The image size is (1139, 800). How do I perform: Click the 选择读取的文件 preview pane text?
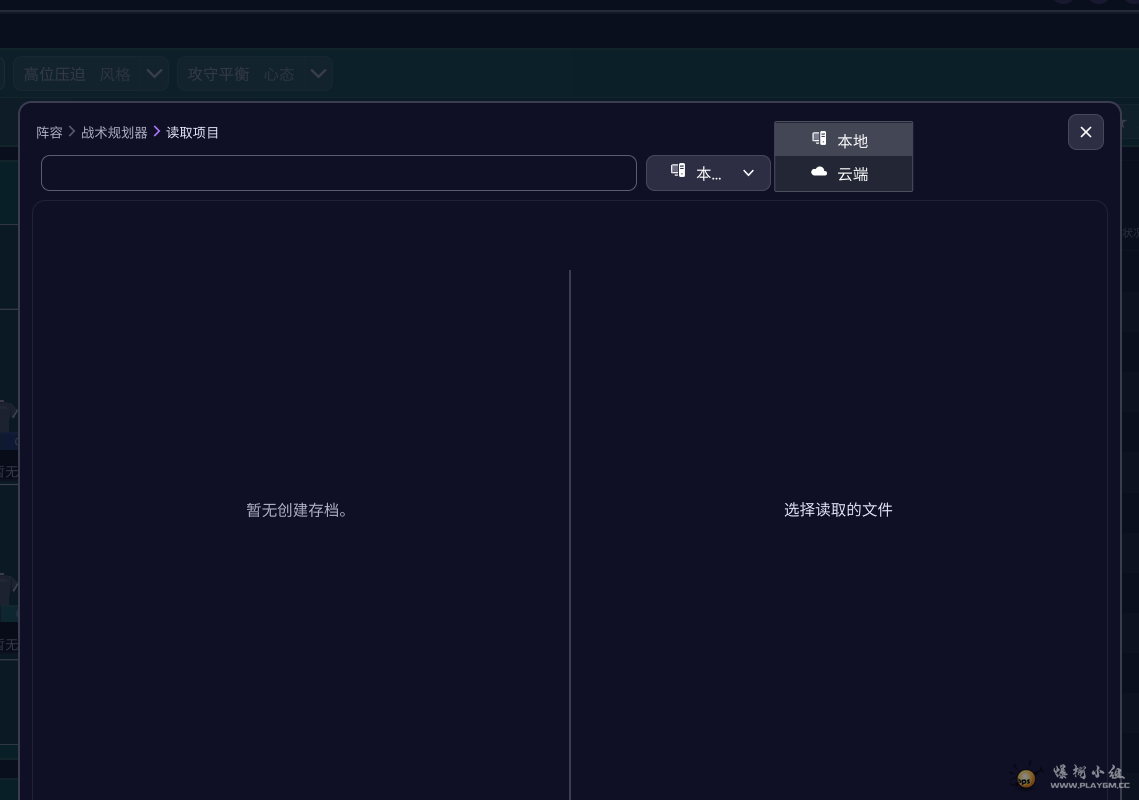[838, 510]
